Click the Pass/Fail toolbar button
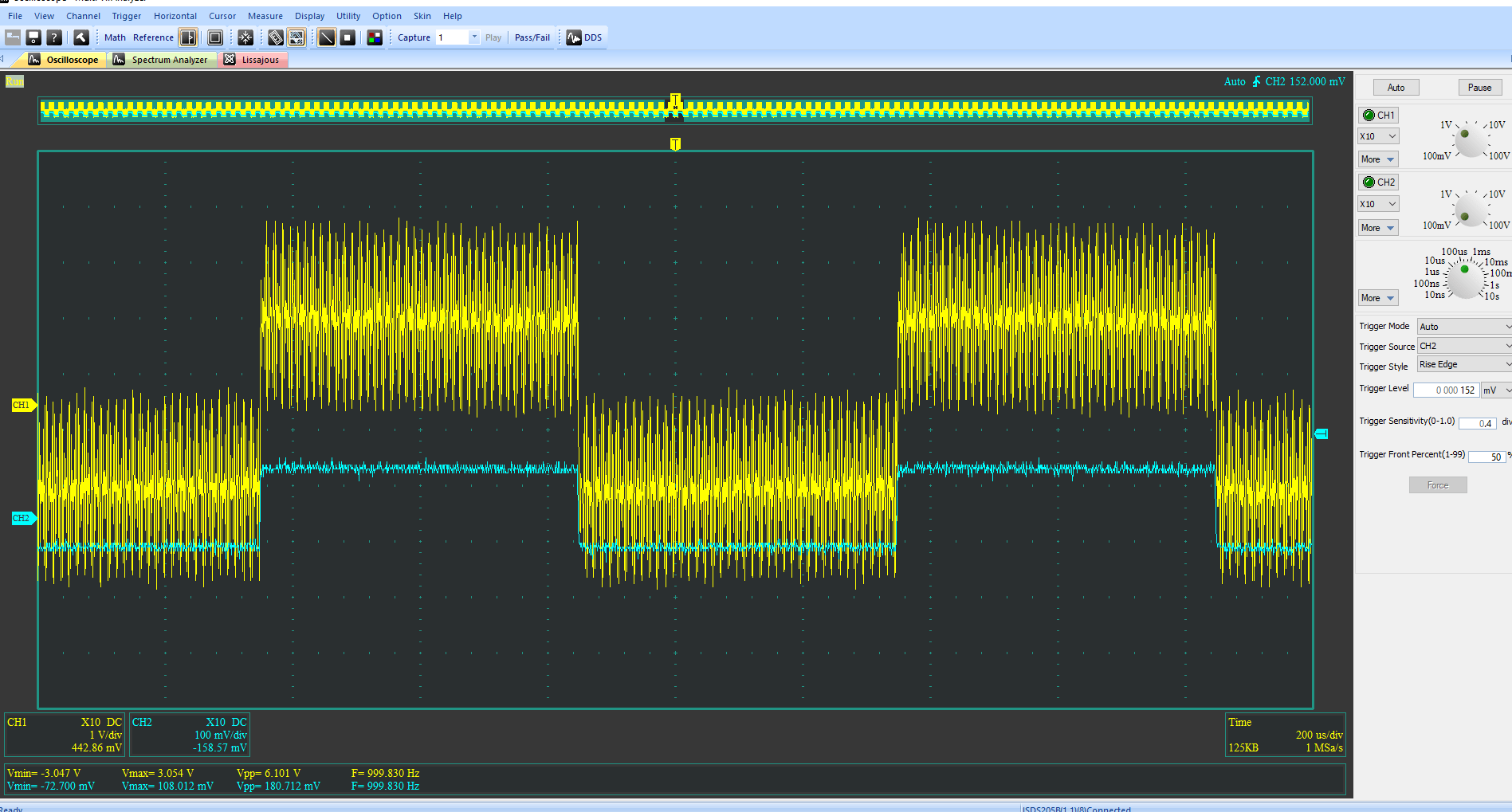This screenshot has height=812, width=1512. tap(532, 37)
